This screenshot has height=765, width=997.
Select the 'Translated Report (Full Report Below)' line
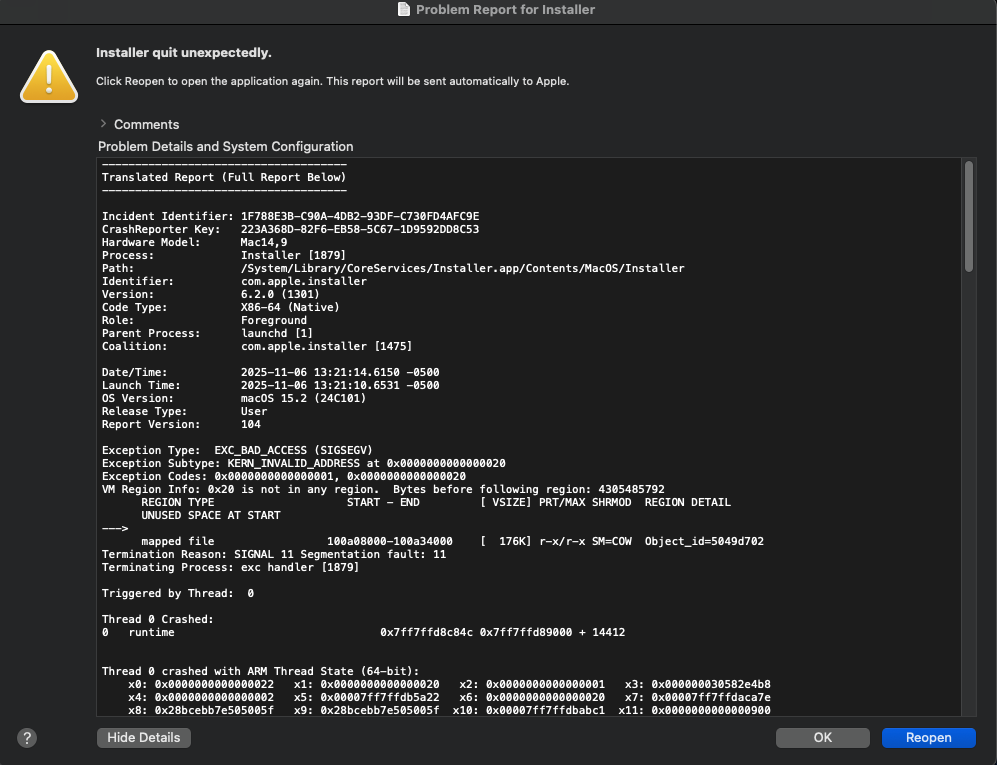coord(224,177)
